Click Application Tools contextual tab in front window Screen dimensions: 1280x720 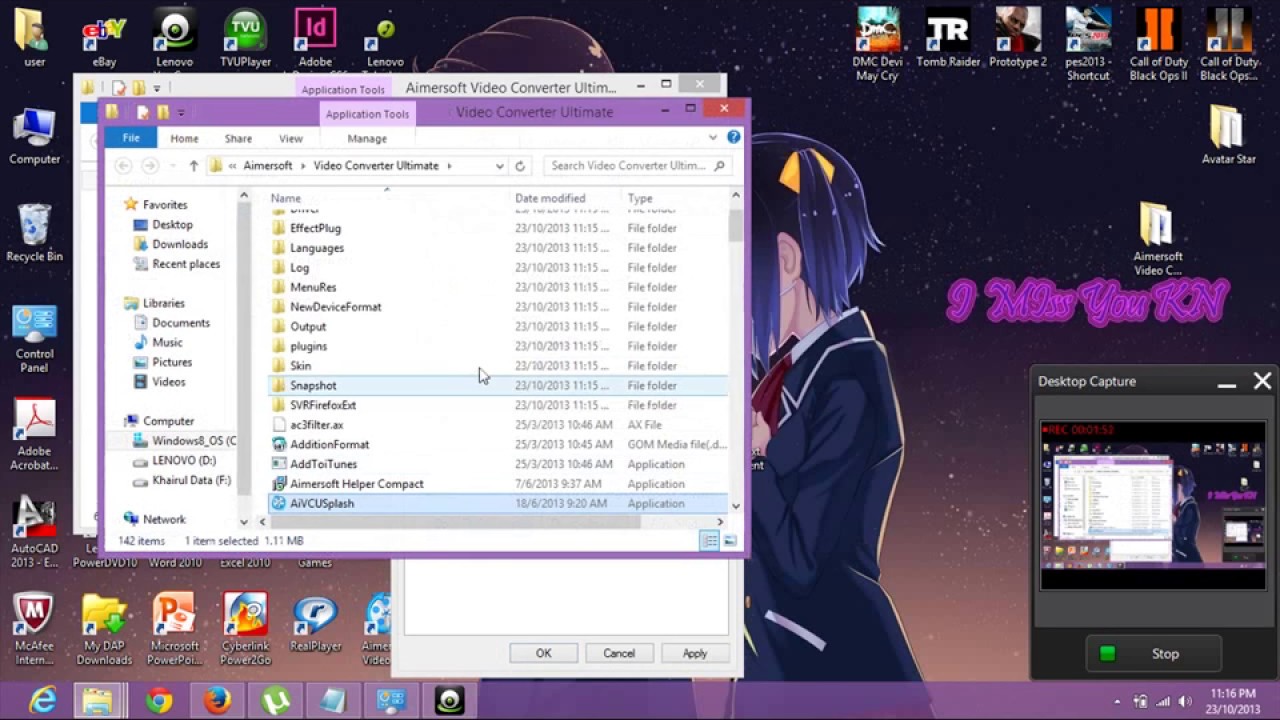367,114
